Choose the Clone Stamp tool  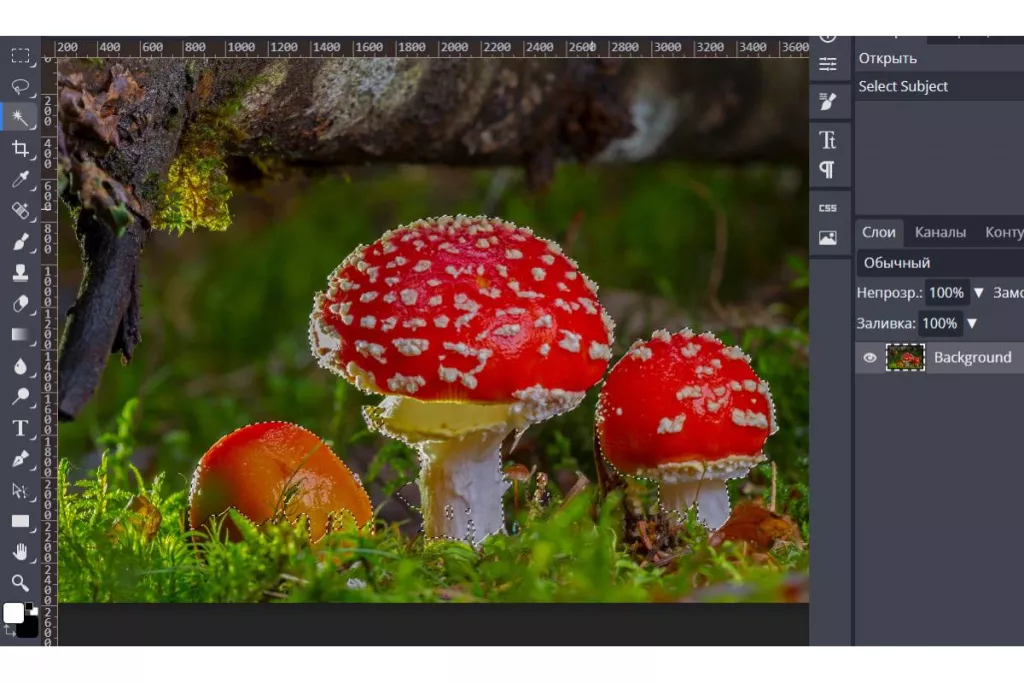coord(20,272)
